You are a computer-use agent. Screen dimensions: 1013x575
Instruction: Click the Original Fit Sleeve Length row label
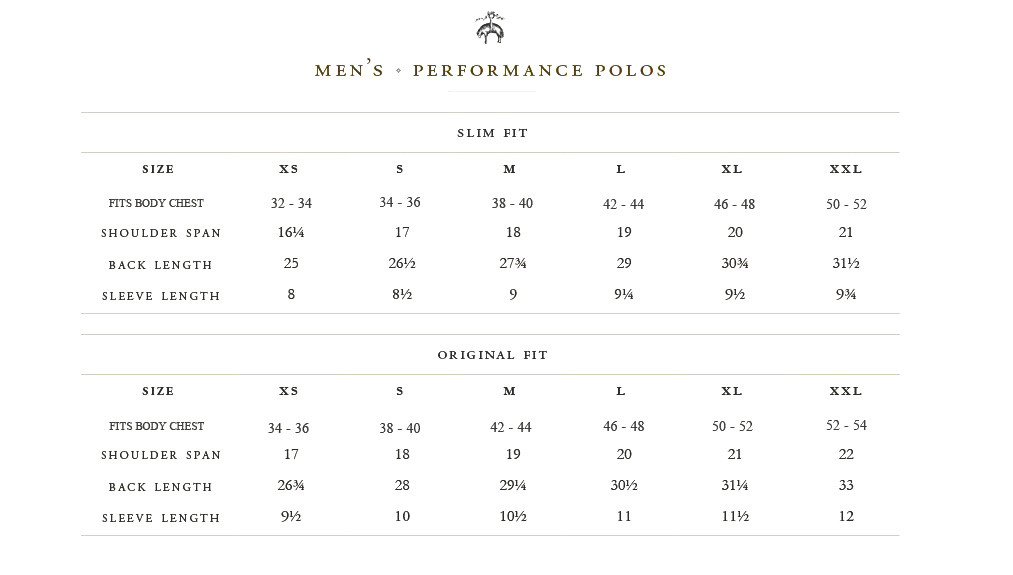point(161,518)
